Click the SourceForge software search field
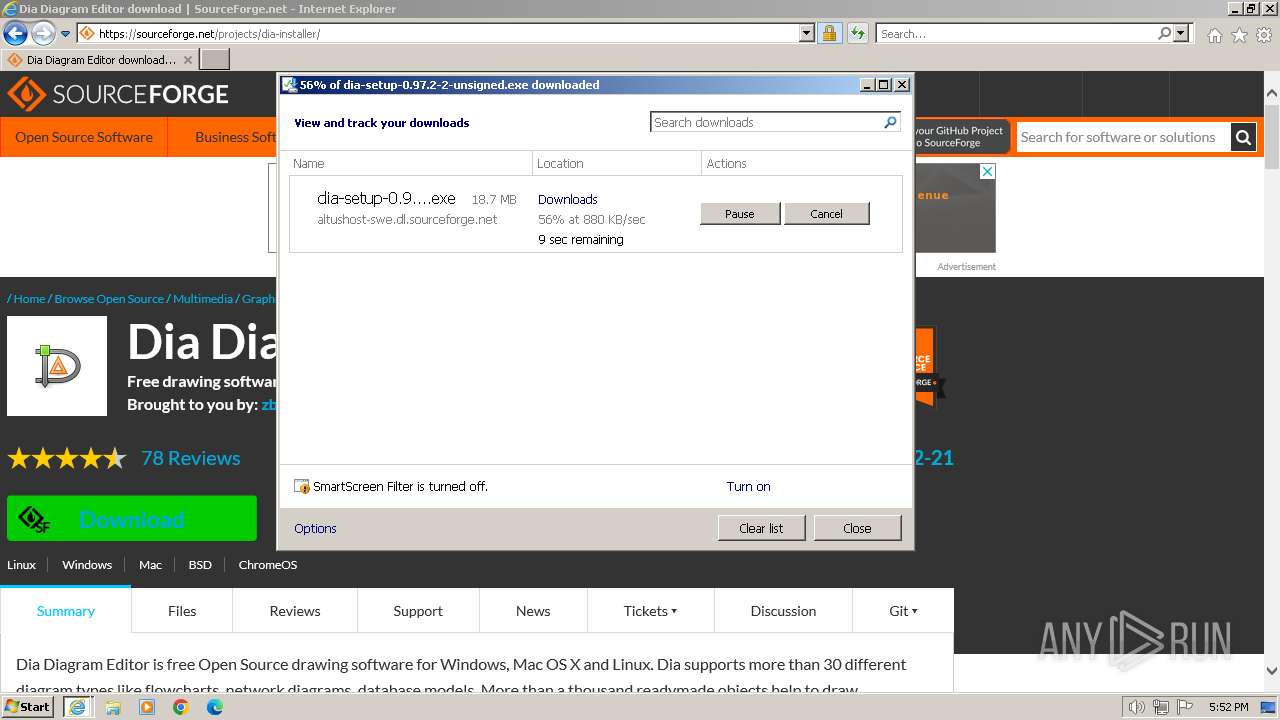This screenshot has width=1280, height=720. click(x=1122, y=137)
